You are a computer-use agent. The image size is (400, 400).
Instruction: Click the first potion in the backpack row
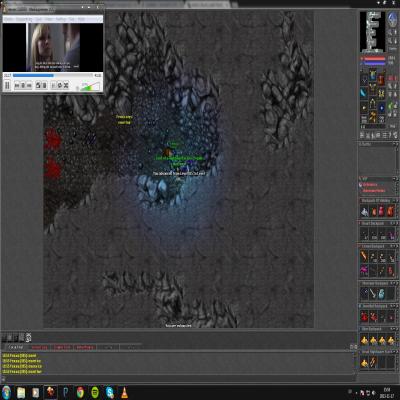[374, 211]
